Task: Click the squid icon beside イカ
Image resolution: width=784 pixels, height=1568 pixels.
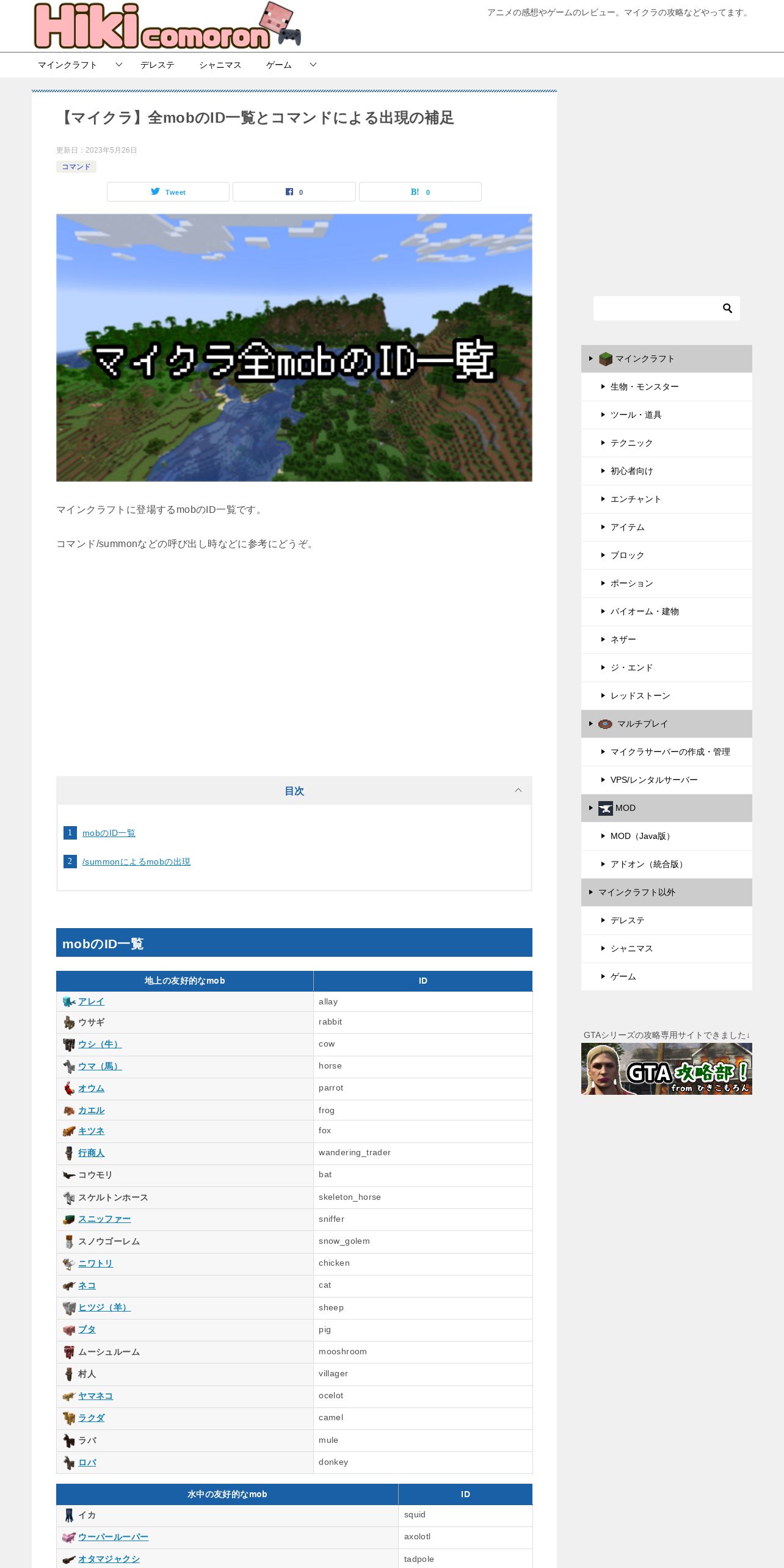Action: 69,1515
